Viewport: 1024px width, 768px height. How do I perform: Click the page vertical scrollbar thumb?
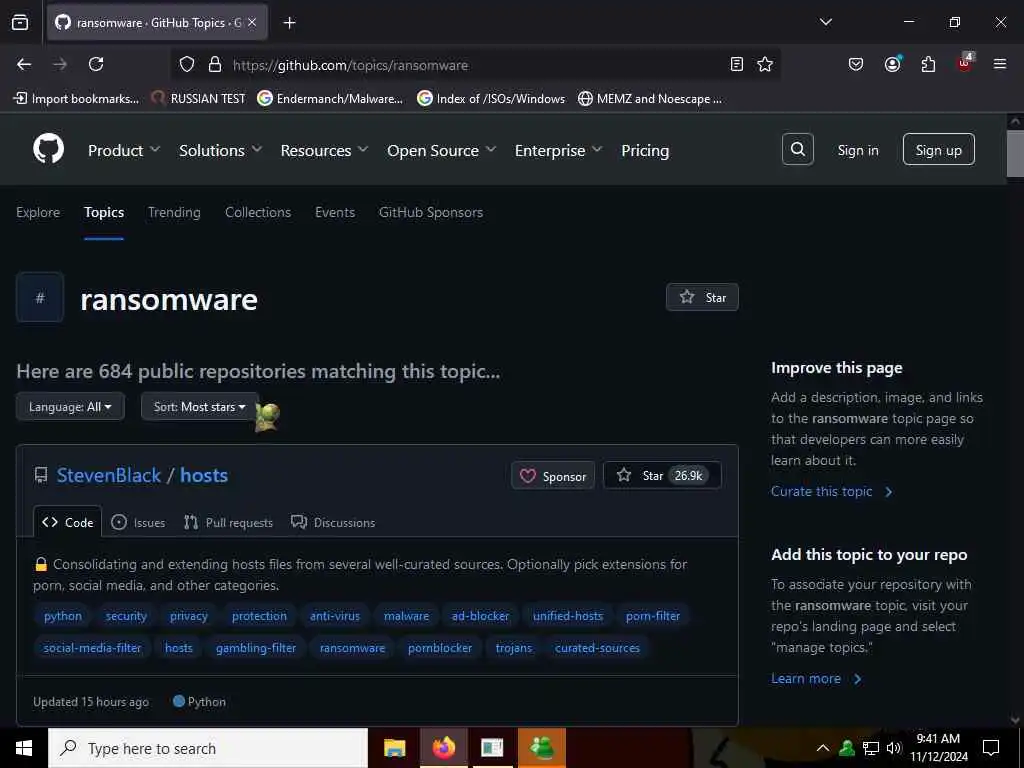click(1015, 153)
